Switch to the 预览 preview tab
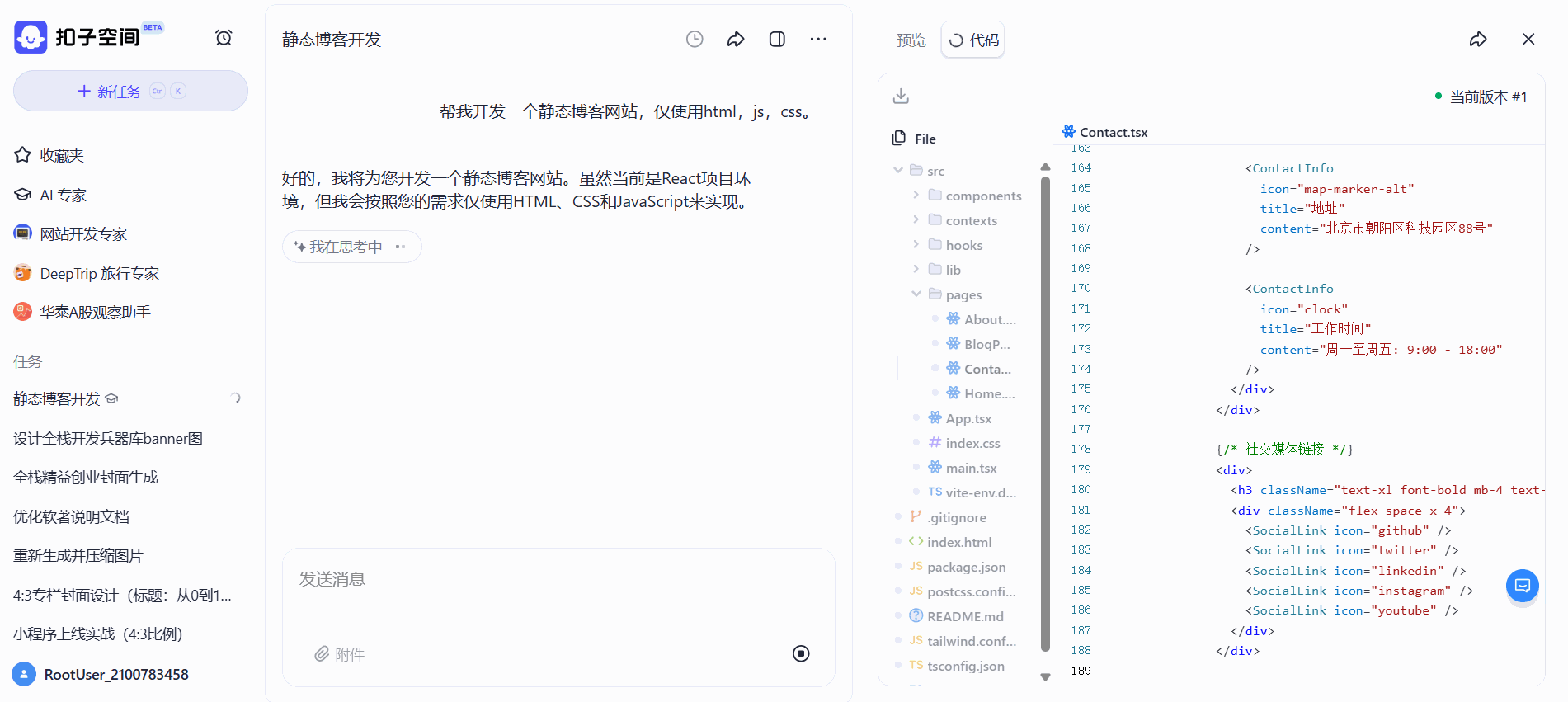Image resolution: width=1568 pixels, height=702 pixels. coord(911,40)
